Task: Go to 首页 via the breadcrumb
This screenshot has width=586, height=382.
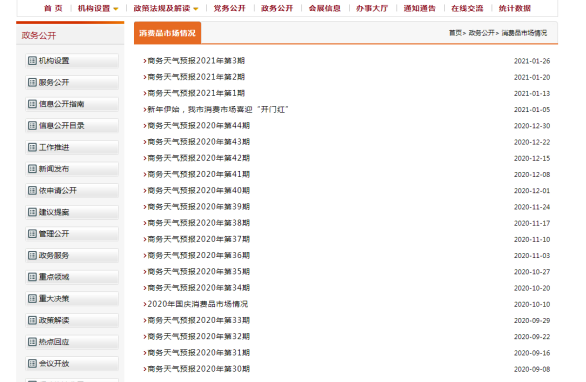Action: [455, 33]
